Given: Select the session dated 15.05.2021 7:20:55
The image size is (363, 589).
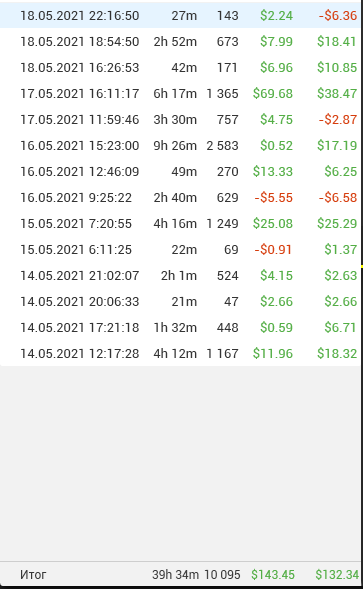Looking at the screenshot, I should (180, 223).
